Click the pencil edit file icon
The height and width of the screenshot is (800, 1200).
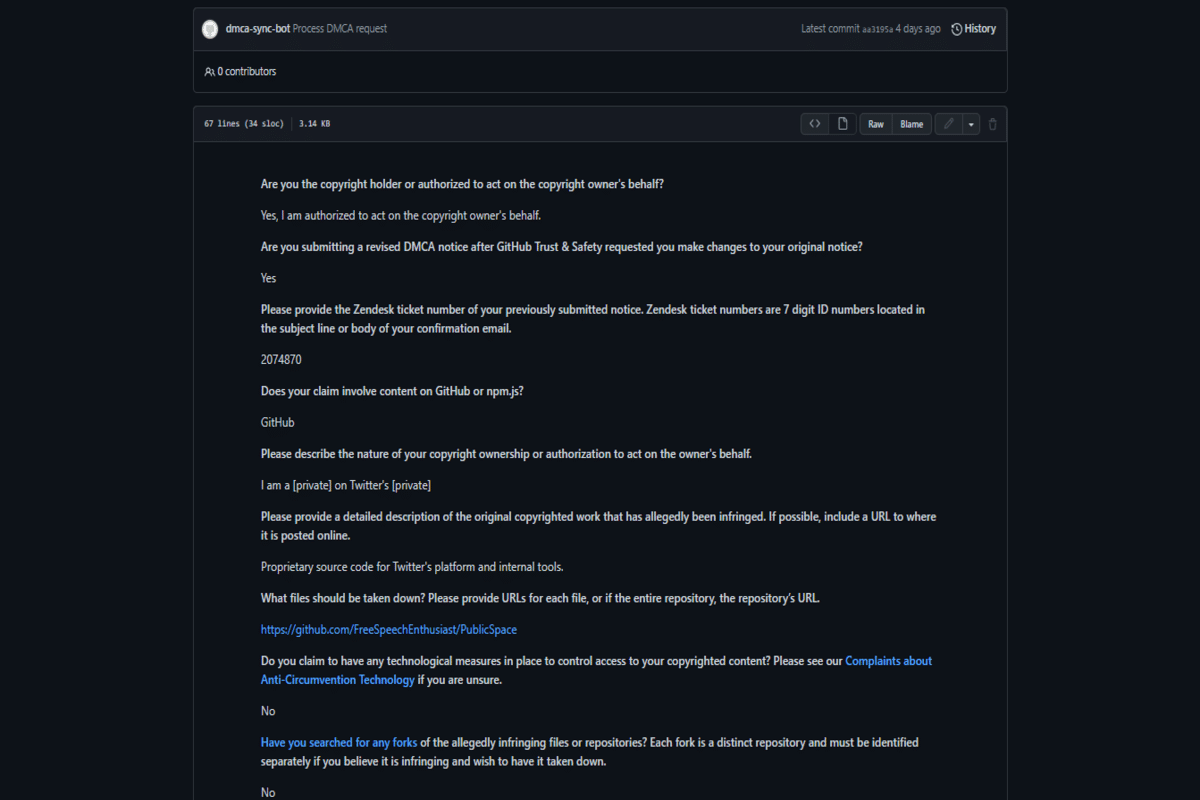click(948, 124)
